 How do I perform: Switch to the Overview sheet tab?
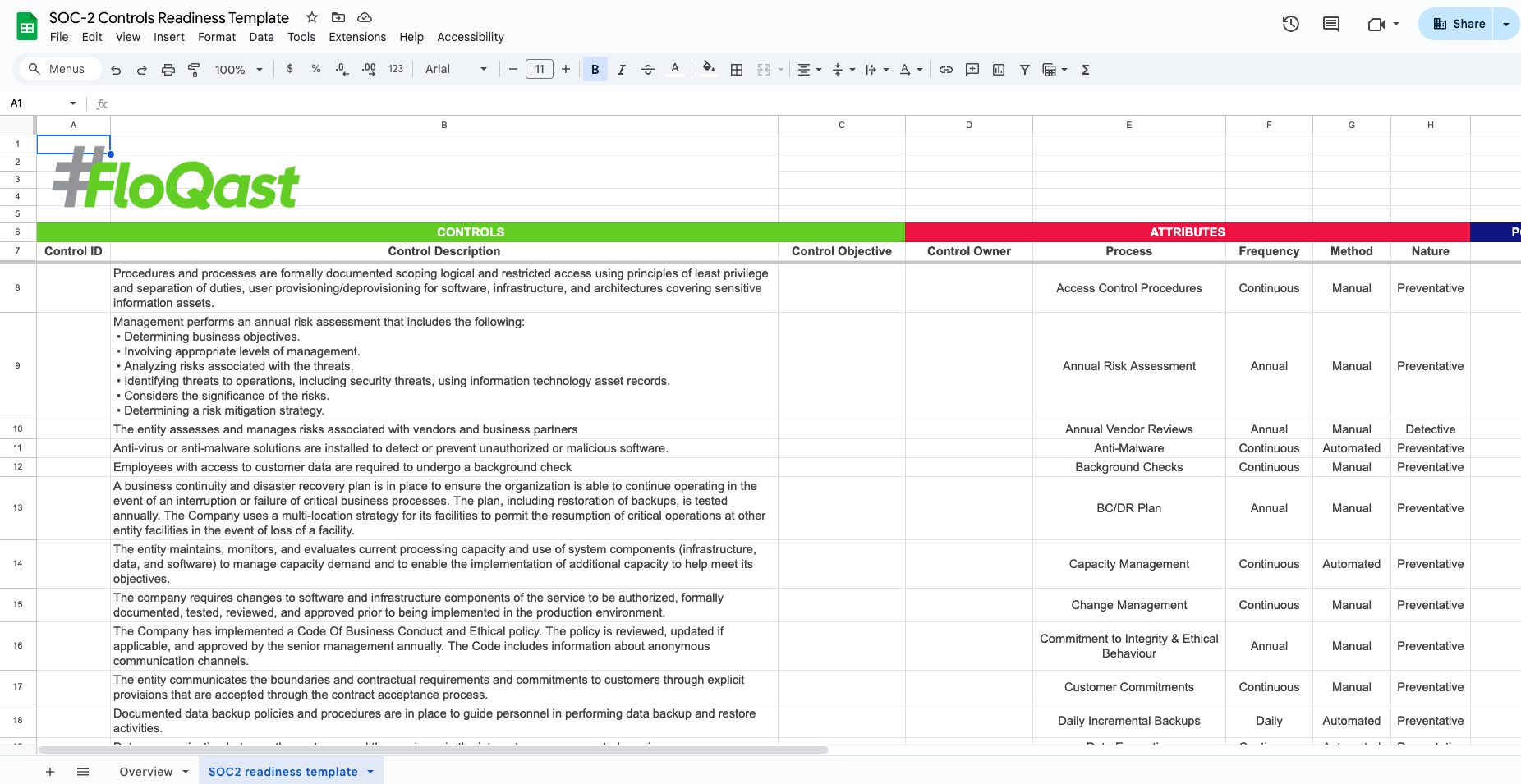[x=146, y=772]
